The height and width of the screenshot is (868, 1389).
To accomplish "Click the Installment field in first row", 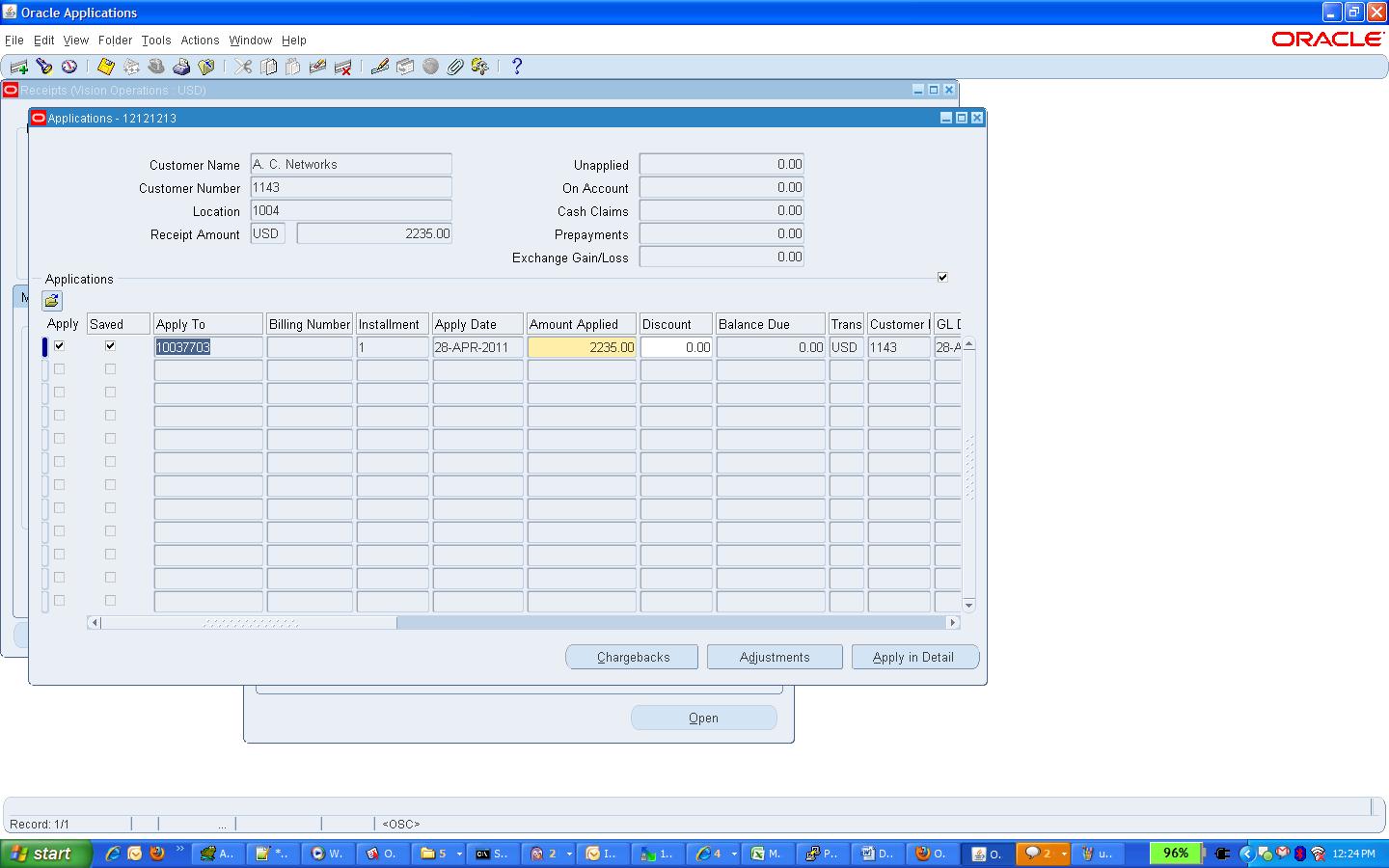I will 393,347.
